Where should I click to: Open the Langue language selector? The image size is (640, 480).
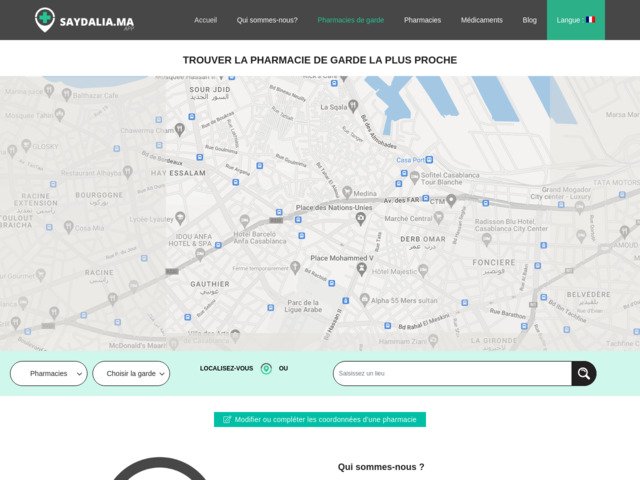[x=575, y=20]
